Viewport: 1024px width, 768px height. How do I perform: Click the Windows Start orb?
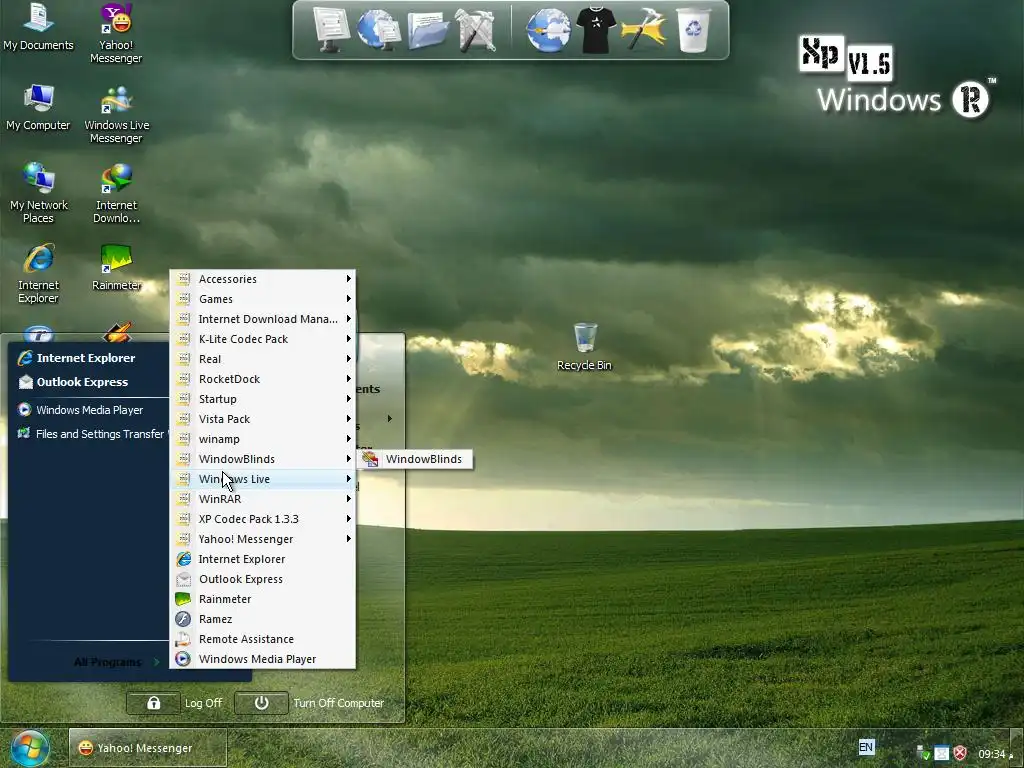click(x=29, y=748)
